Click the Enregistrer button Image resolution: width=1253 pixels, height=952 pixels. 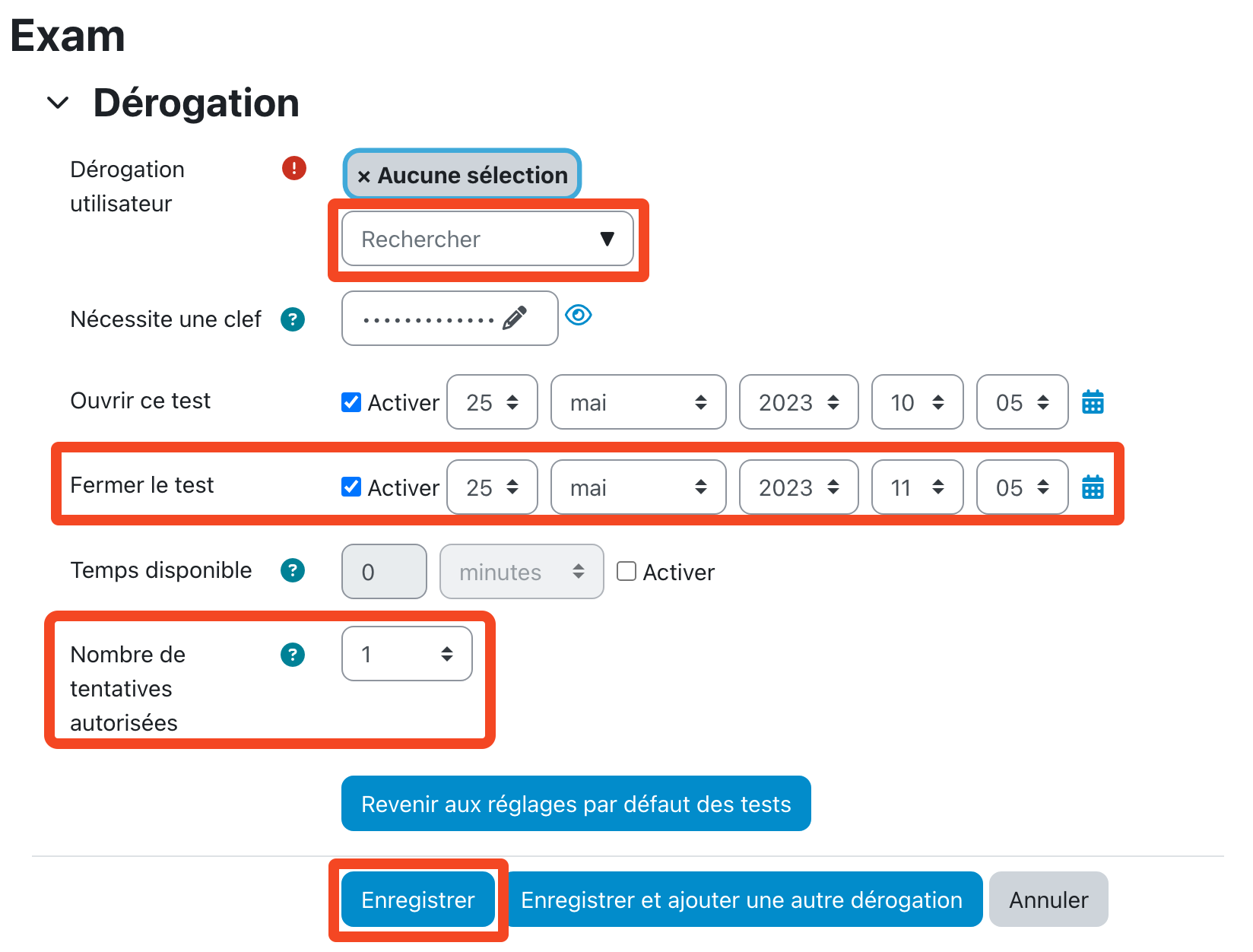pyautogui.click(x=417, y=900)
